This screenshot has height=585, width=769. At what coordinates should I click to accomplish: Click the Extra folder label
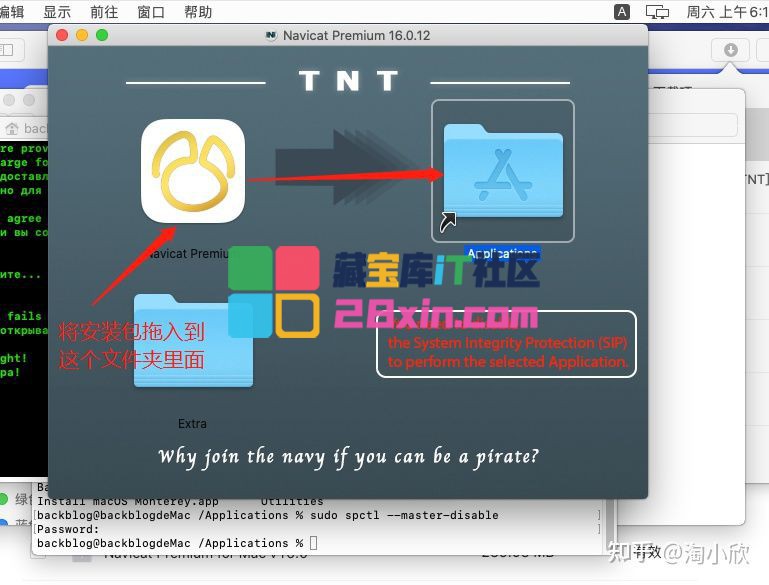(192, 424)
